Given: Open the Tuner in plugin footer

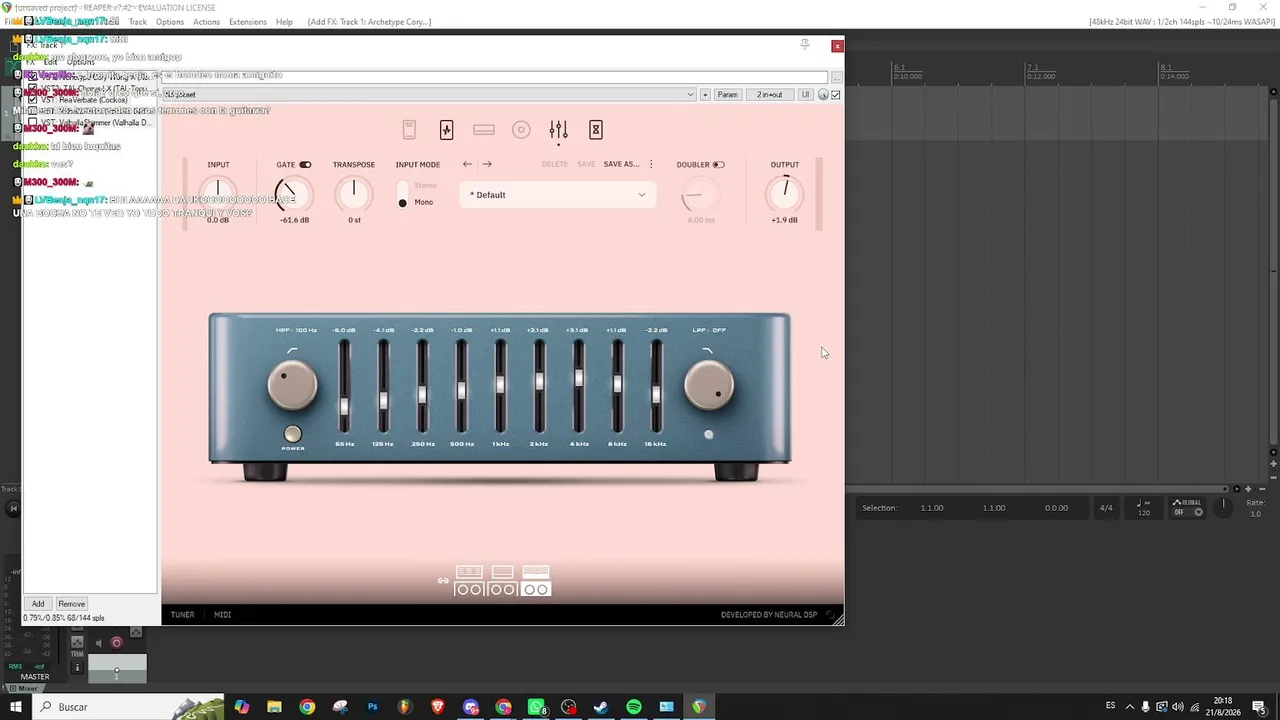Looking at the screenshot, I should coord(182,615).
